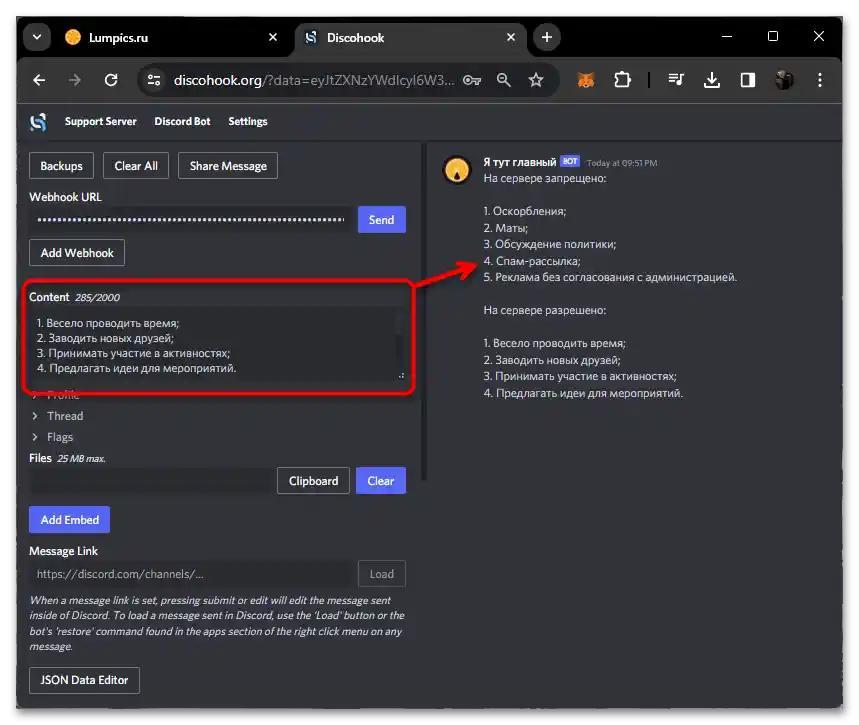Expand the Flags section

click(53, 437)
